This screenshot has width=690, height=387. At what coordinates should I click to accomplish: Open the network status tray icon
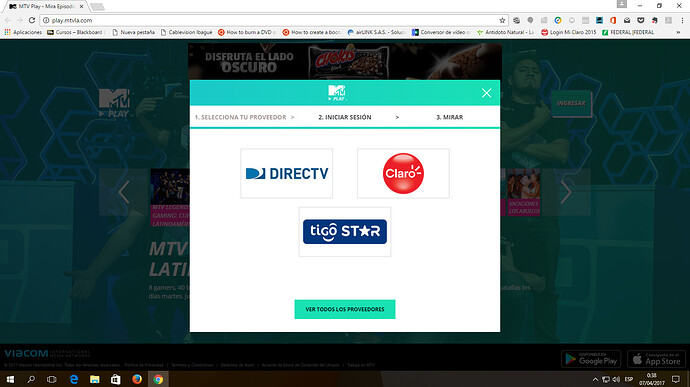[x=606, y=379]
